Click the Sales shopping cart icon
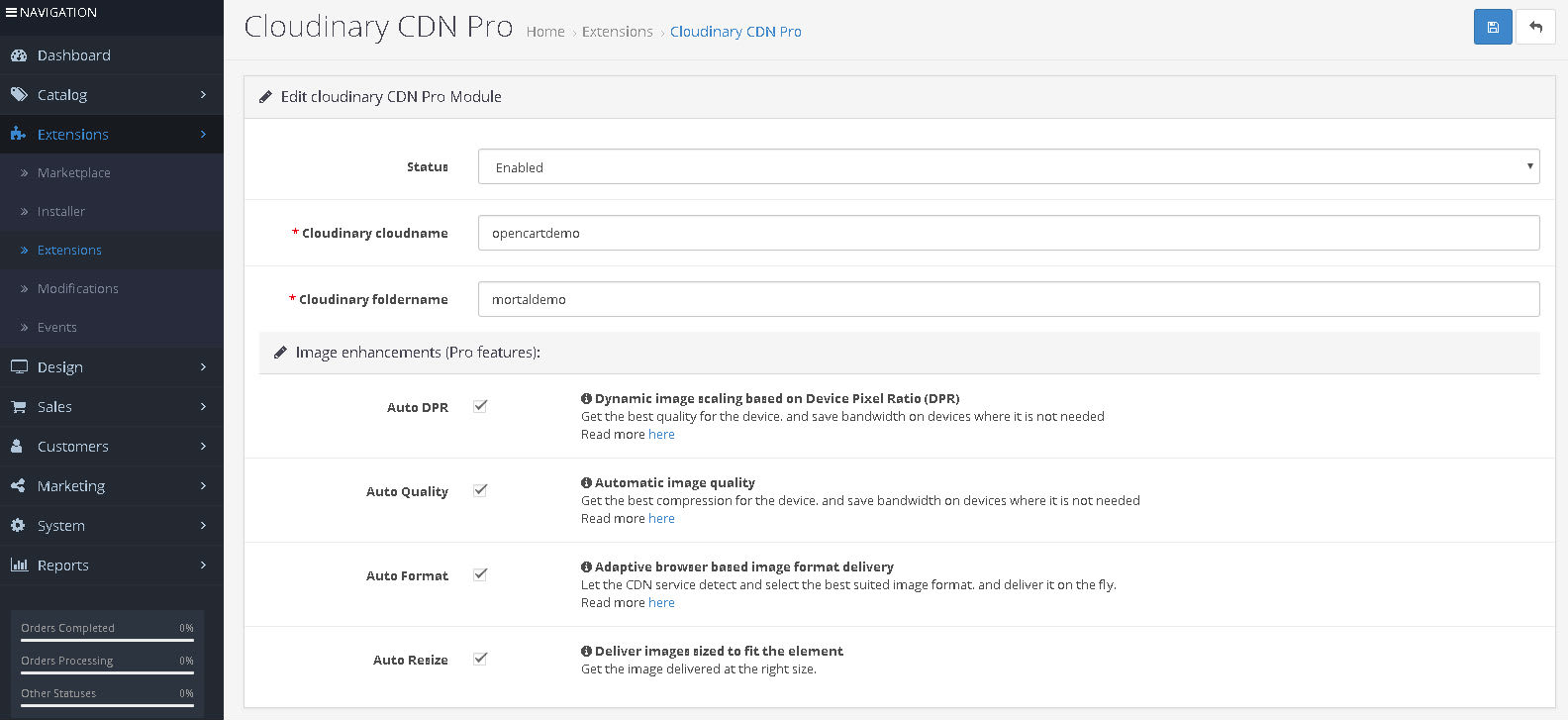Viewport: 1568px width, 720px height. 18,407
